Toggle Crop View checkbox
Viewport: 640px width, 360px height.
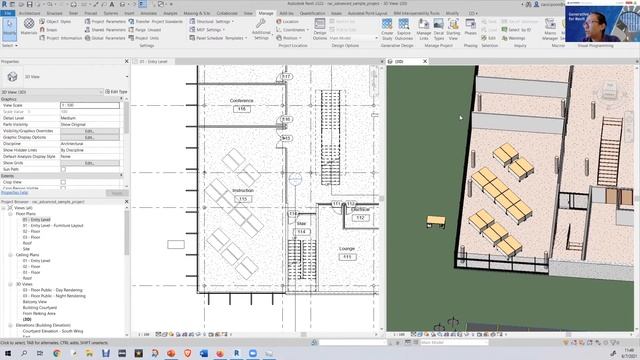[63, 182]
